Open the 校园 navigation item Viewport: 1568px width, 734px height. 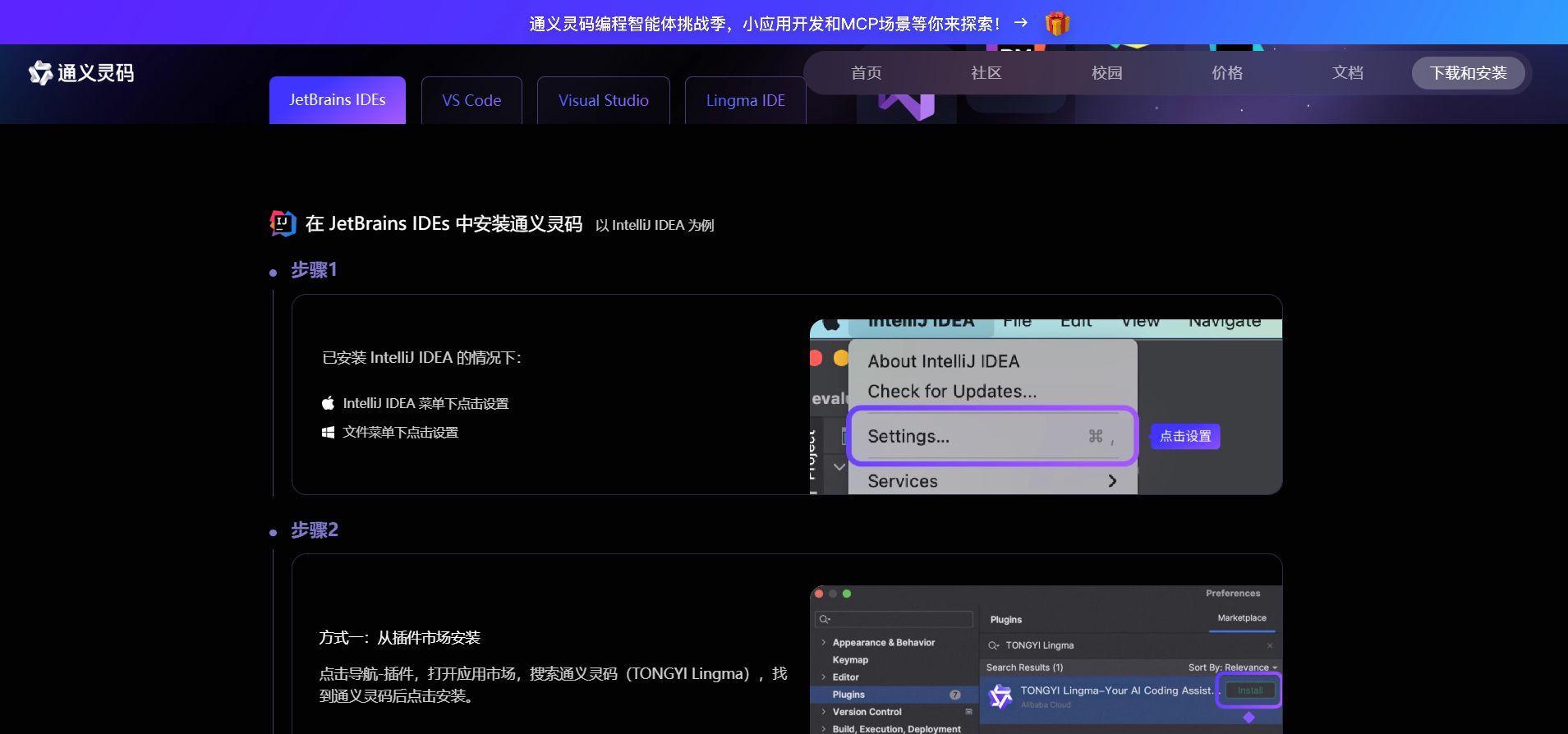[x=1107, y=73]
